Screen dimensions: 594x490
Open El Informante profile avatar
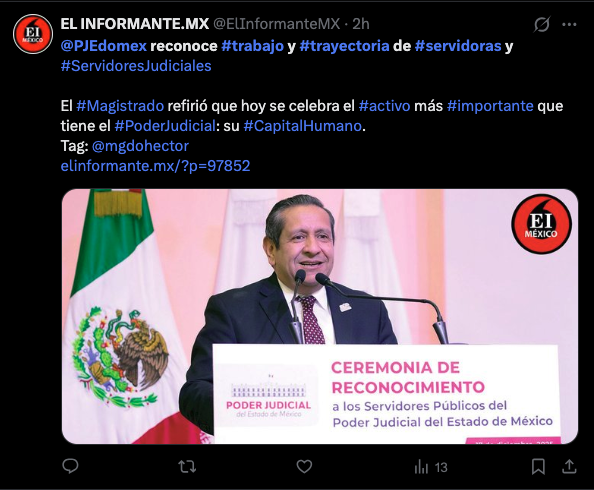coord(33,34)
